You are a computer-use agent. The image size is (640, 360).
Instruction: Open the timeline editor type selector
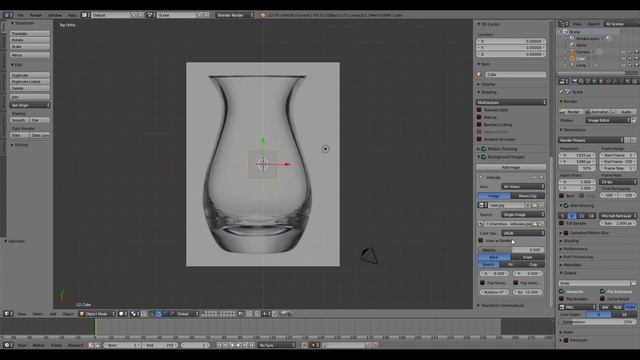point(8,345)
